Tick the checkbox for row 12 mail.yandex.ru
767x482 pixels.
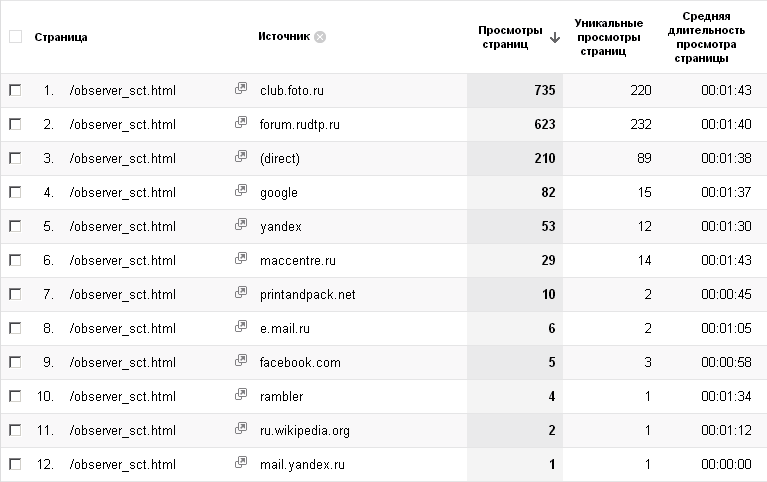[x=15, y=464]
